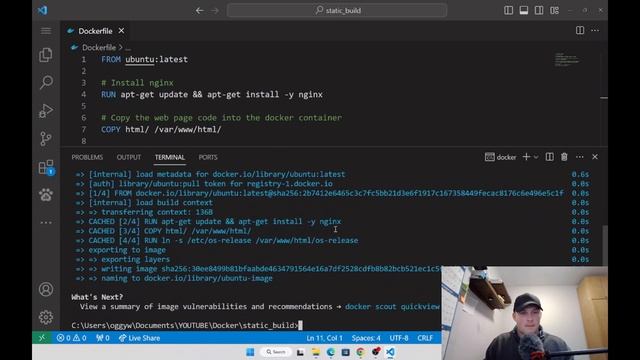This screenshot has height=360, width=640.
Task: Open the hamburger application menu
Action: coord(46,31)
